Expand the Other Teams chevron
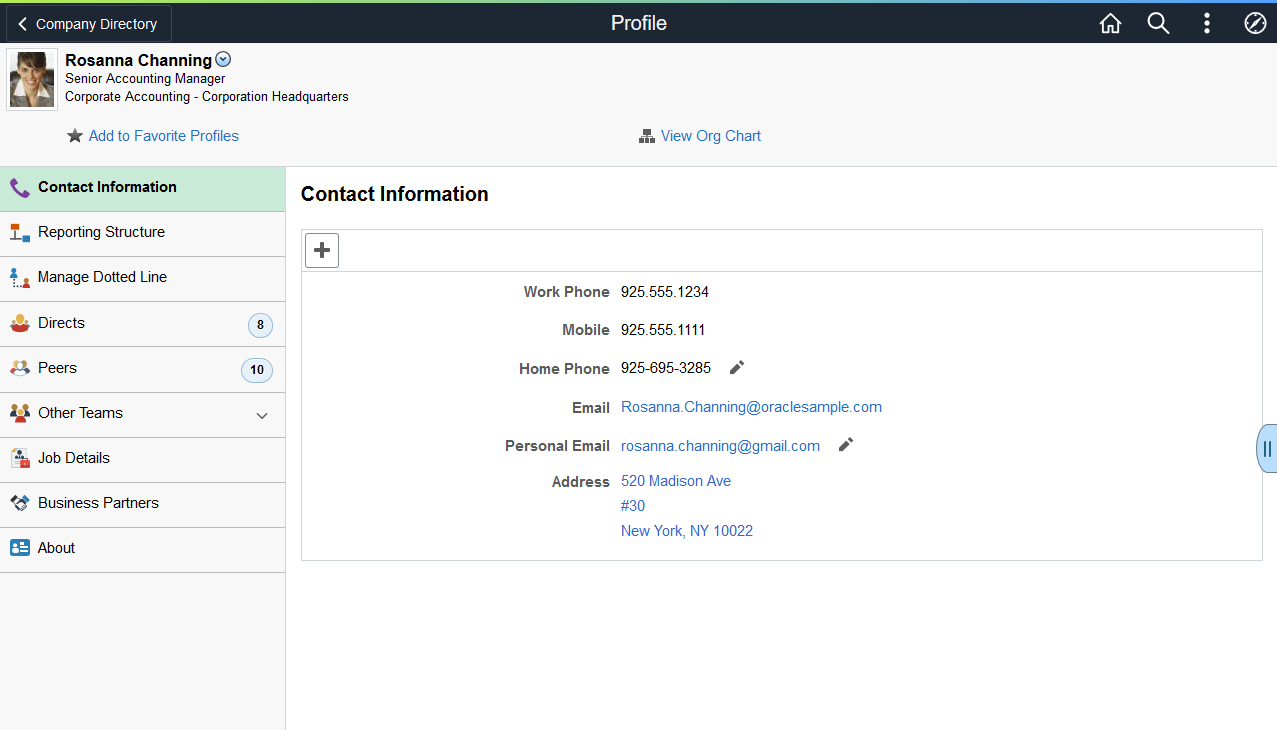1277x730 pixels. click(x=262, y=415)
